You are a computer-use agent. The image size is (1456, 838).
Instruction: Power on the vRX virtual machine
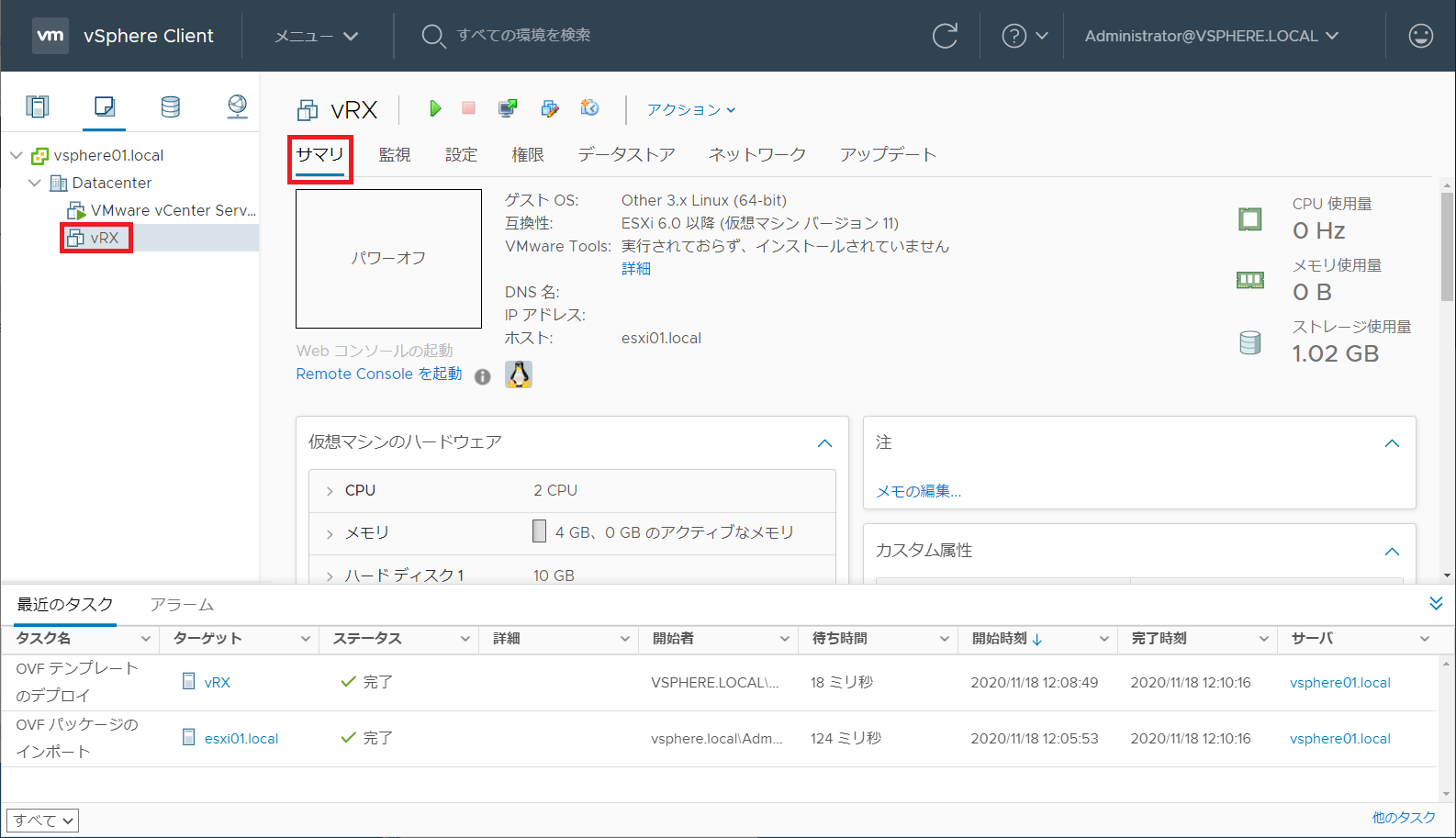(x=435, y=108)
